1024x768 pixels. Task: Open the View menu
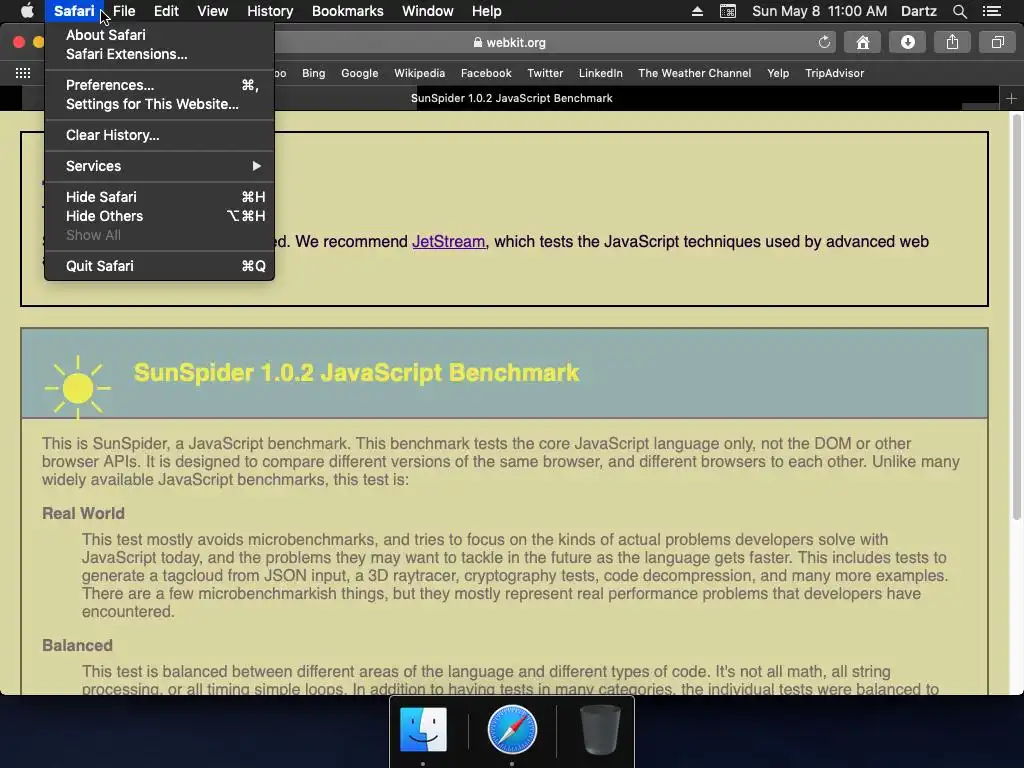[x=213, y=11]
